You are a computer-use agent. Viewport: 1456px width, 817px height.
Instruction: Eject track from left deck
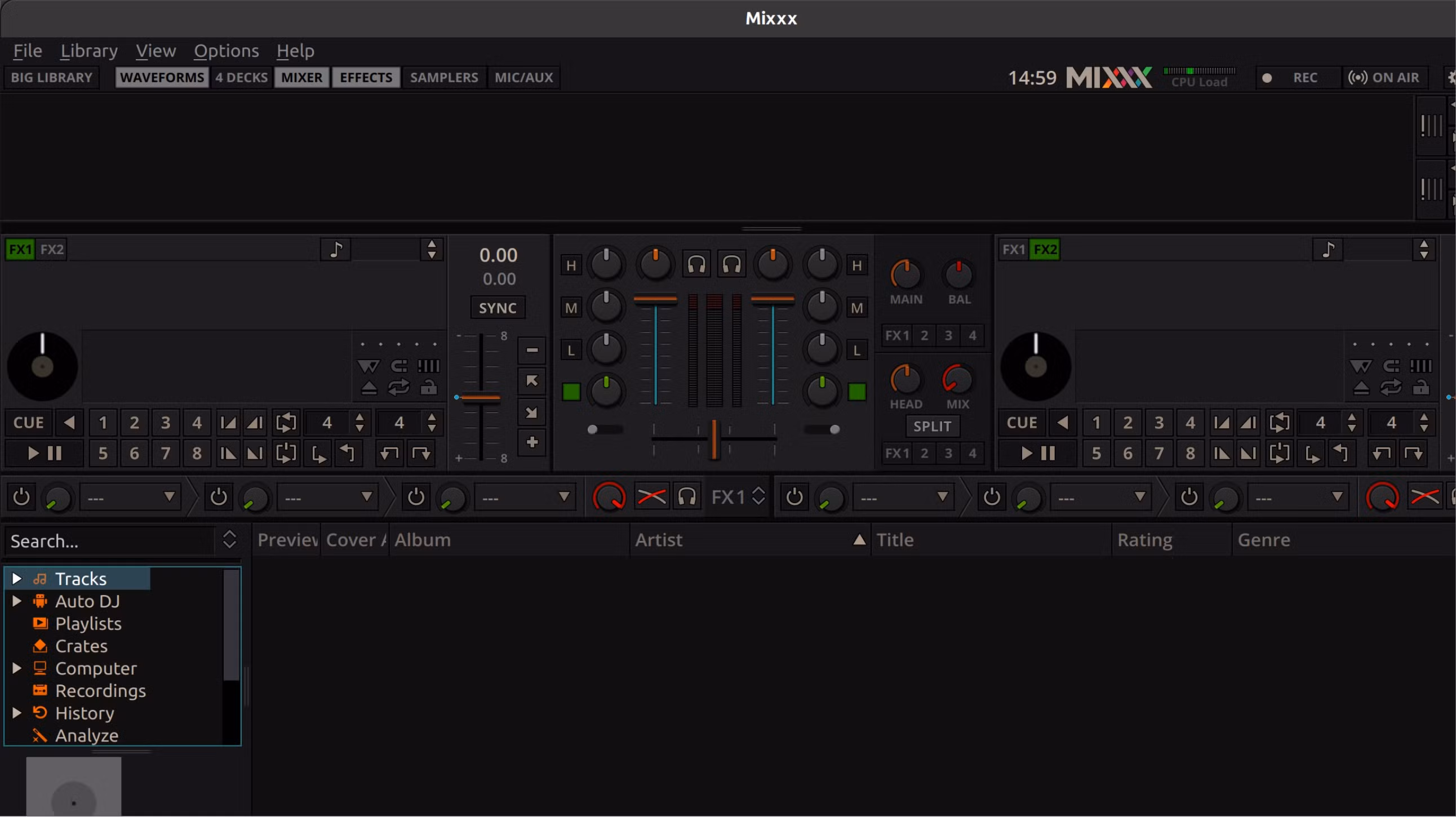pos(369,388)
